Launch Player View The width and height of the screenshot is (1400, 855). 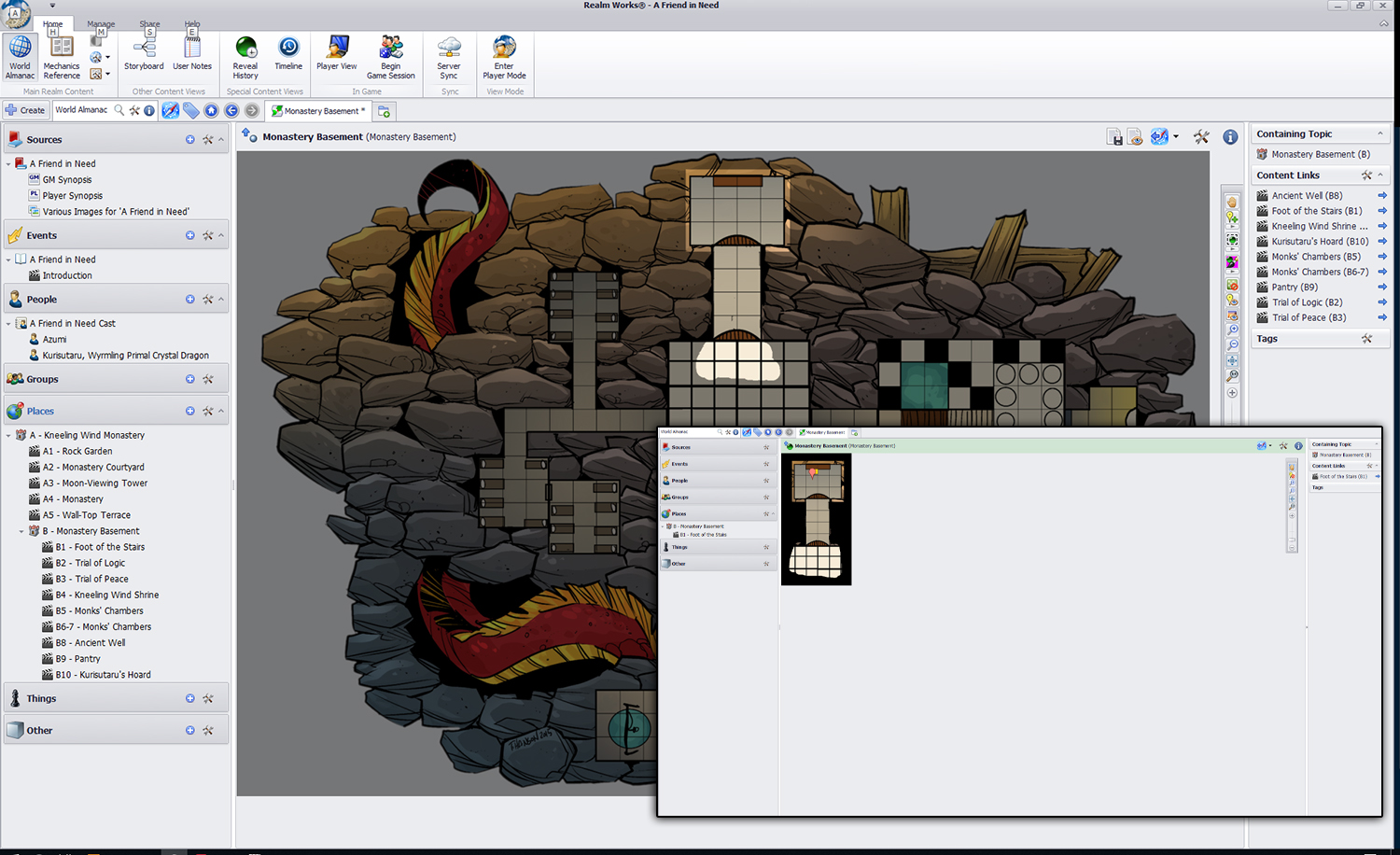[x=337, y=53]
